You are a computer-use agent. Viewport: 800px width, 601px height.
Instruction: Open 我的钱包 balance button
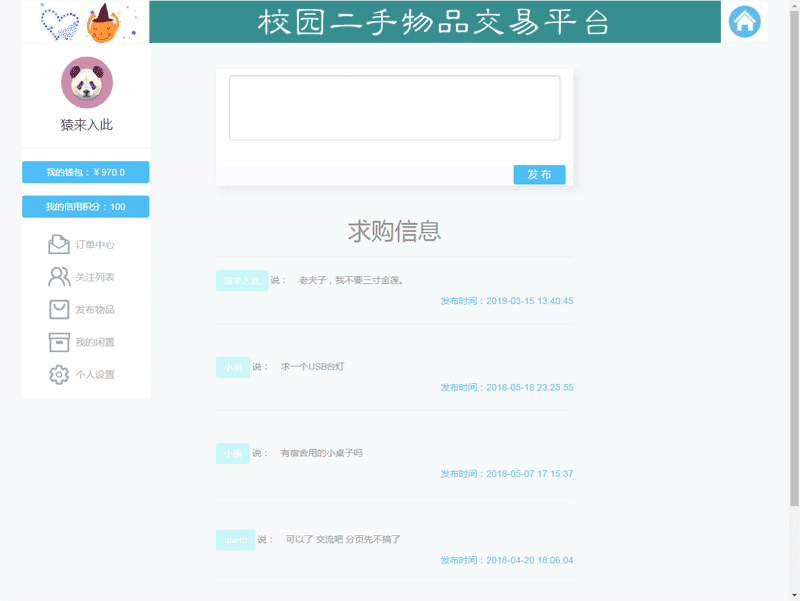coord(85,171)
